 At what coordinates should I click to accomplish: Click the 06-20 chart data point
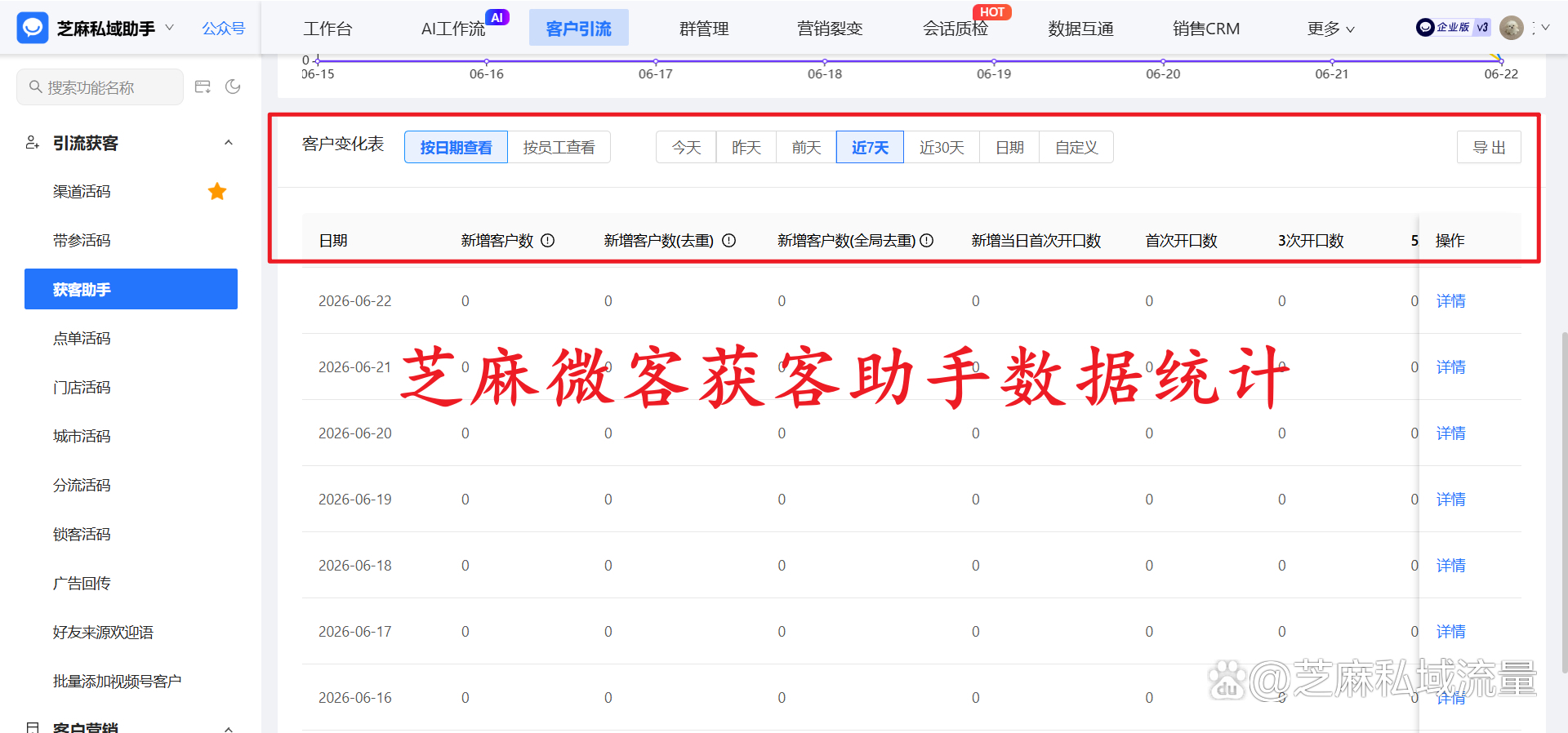click(x=1163, y=61)
